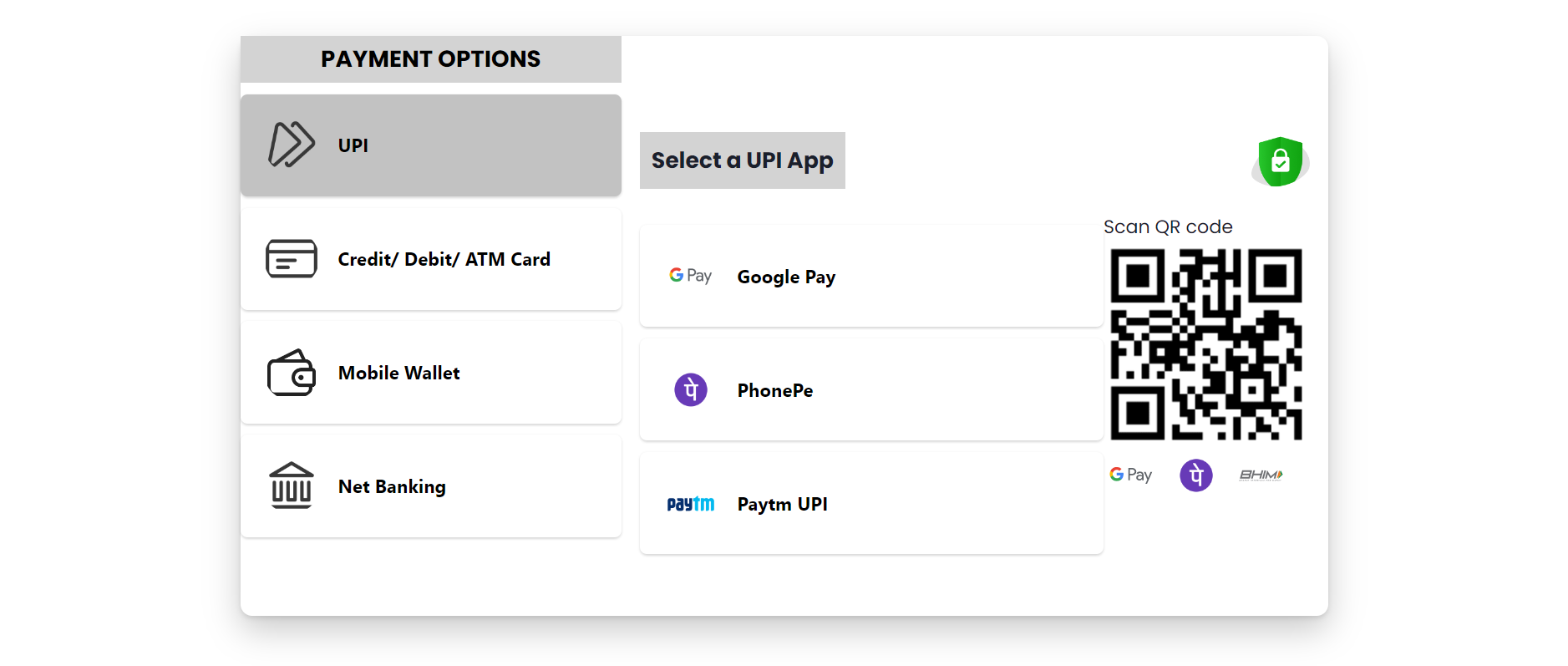Click the Select a UPI App heading
Image resolution: width=1568 pixels, height=666 pixels.
743,160
